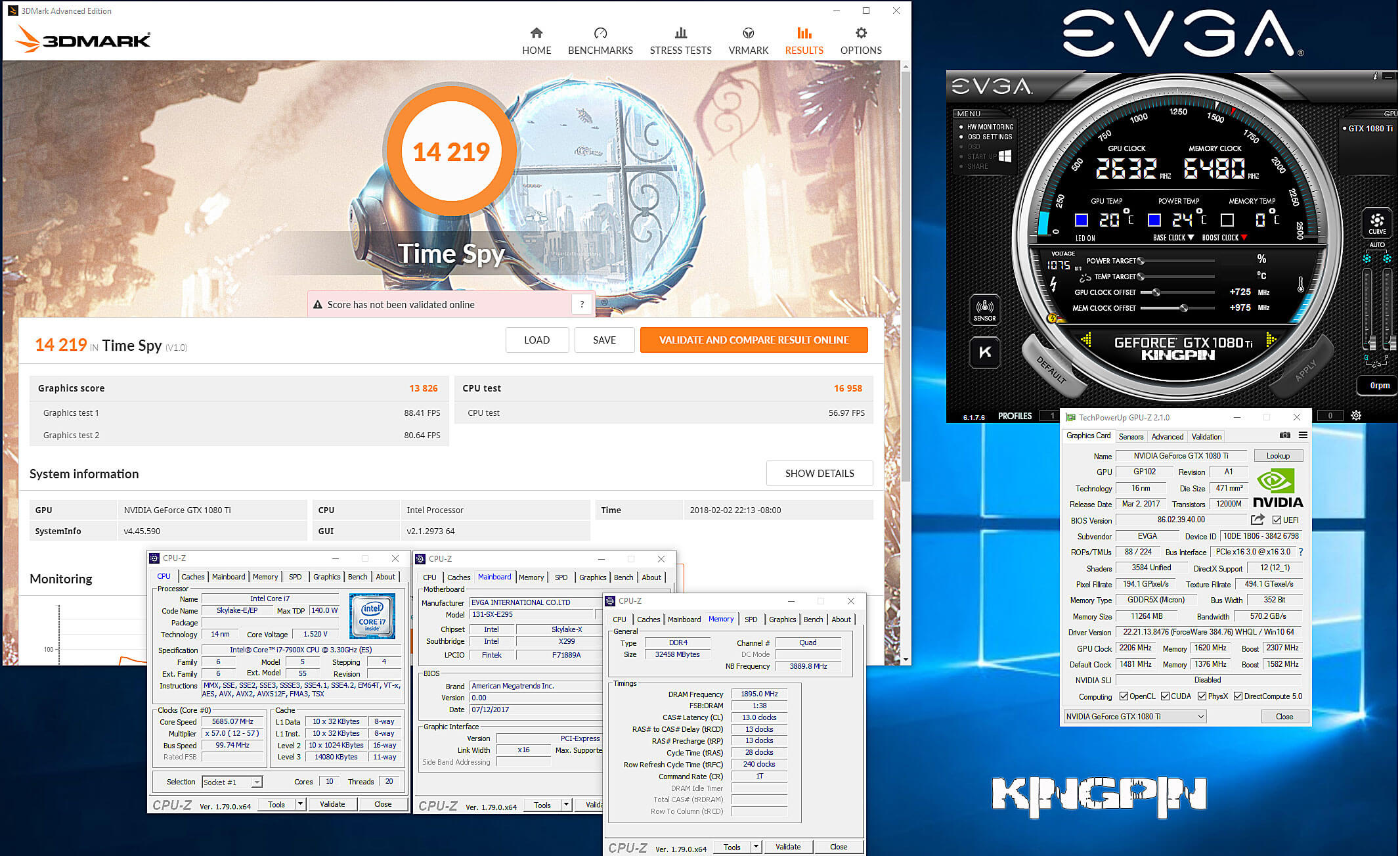Toggle the OpenCL checkbox
The height and width of the screenshot is (856, 1400).
coord(1124,696)
